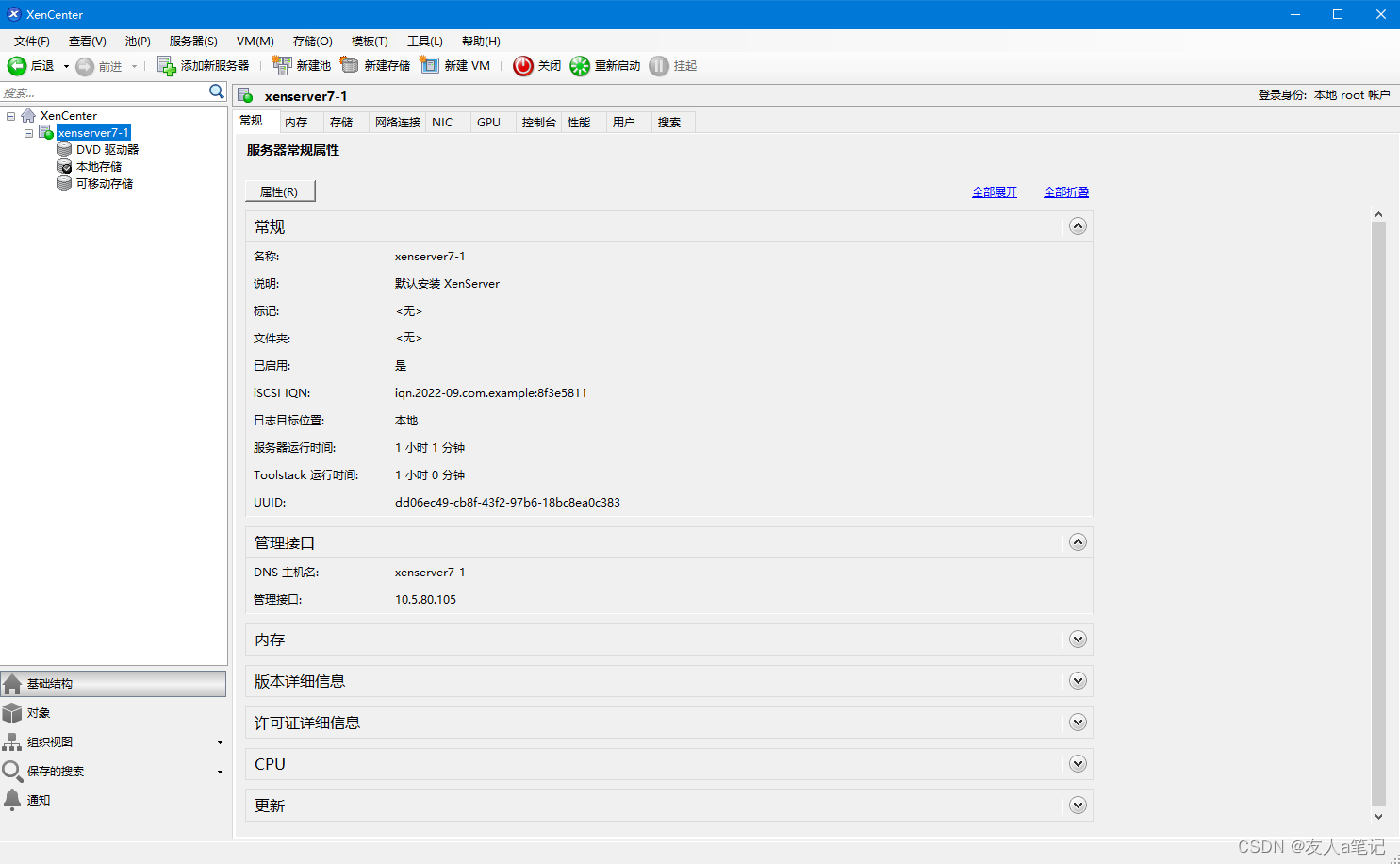Click the green Back (后退) arrow icon

[x=17, y=66]
